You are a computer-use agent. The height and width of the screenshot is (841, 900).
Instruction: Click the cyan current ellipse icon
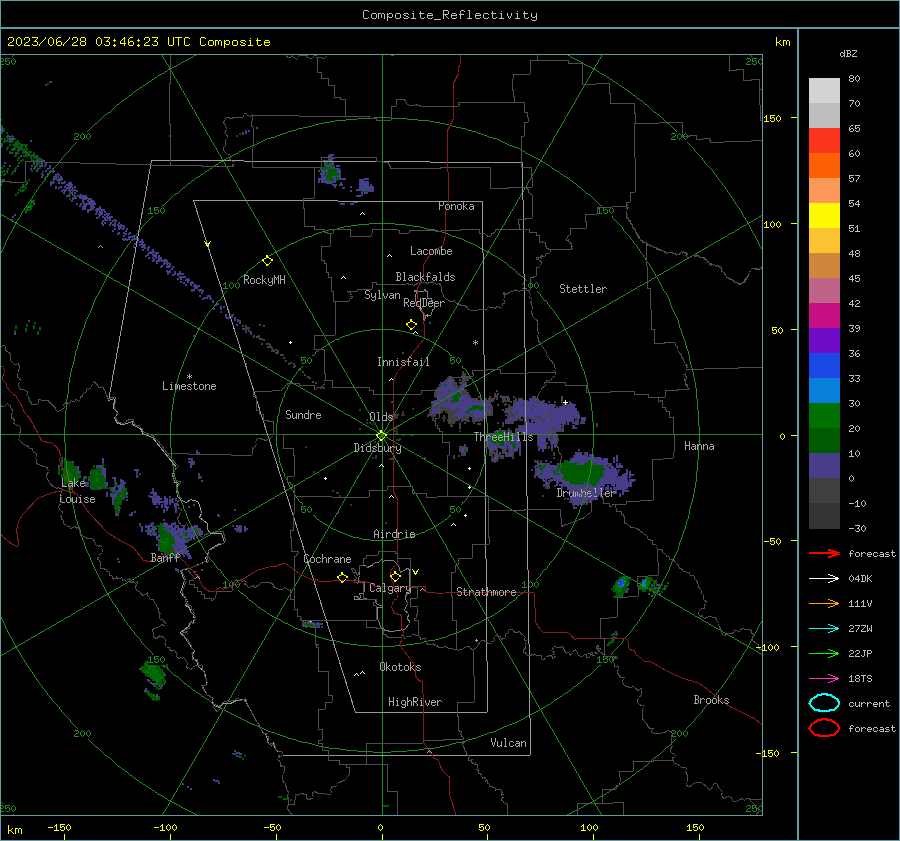coord(824,703)
